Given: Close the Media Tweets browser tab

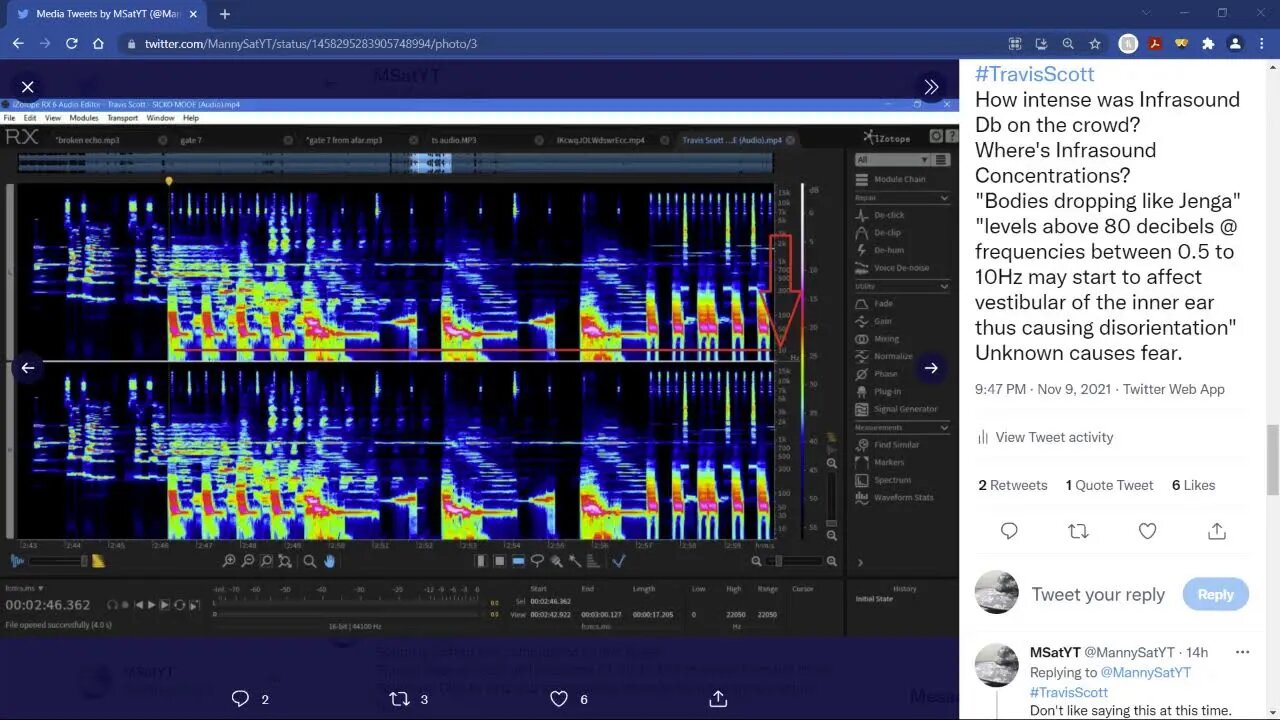Looking at the screenshot, I should 193,14.
